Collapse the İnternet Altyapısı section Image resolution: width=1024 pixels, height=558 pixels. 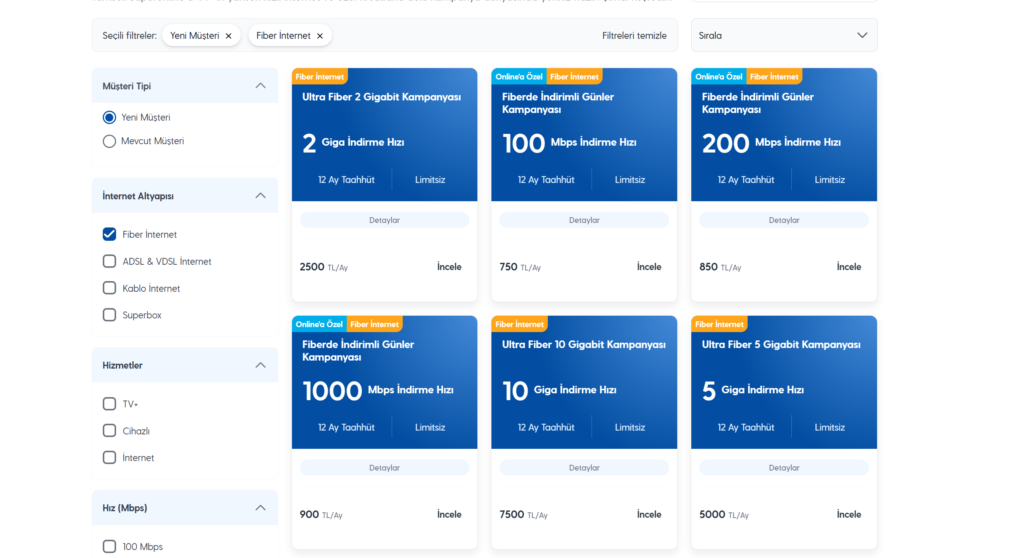260,196
